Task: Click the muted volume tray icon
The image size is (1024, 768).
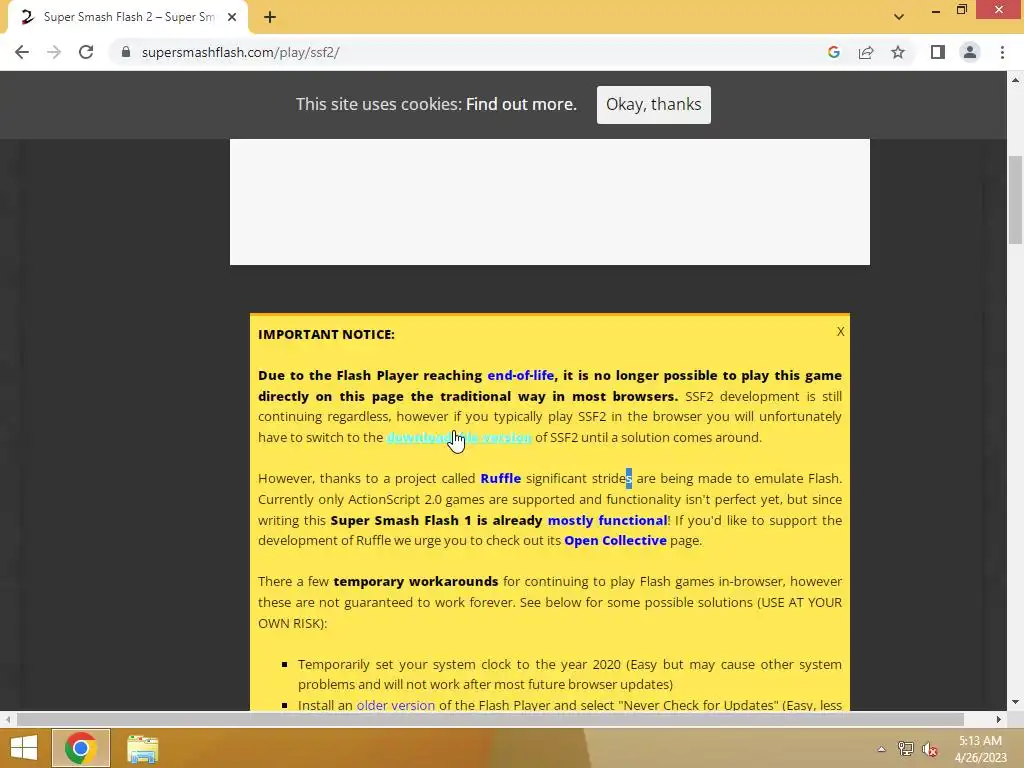Action: pyautogui.click(x=930, y=749)
